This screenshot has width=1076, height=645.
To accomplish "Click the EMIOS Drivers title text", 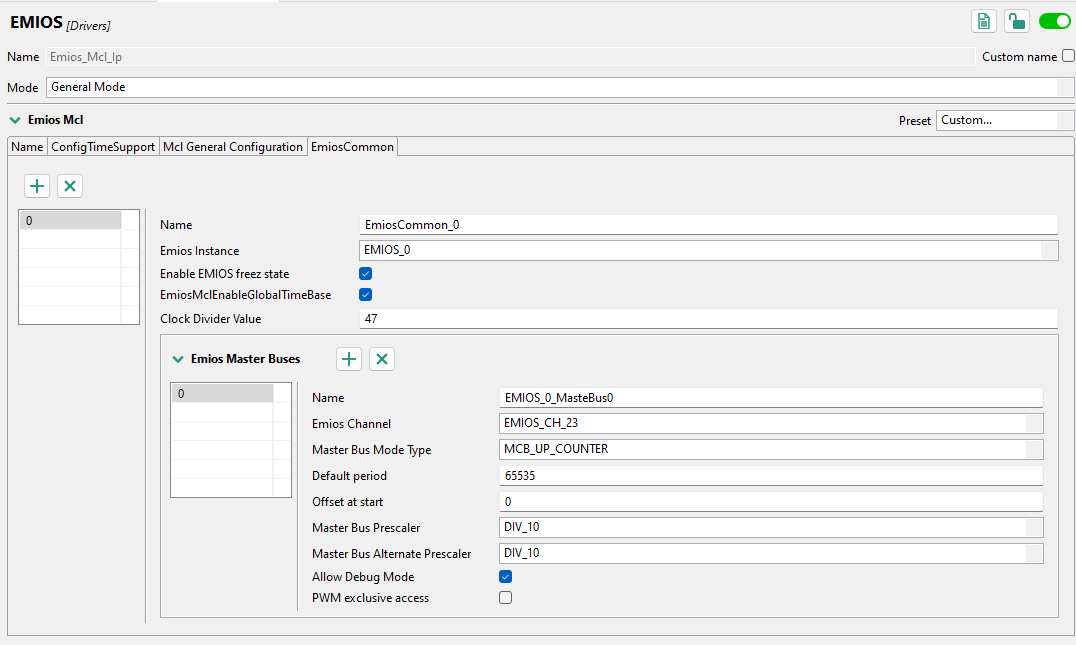I will (x=60, y=23).
